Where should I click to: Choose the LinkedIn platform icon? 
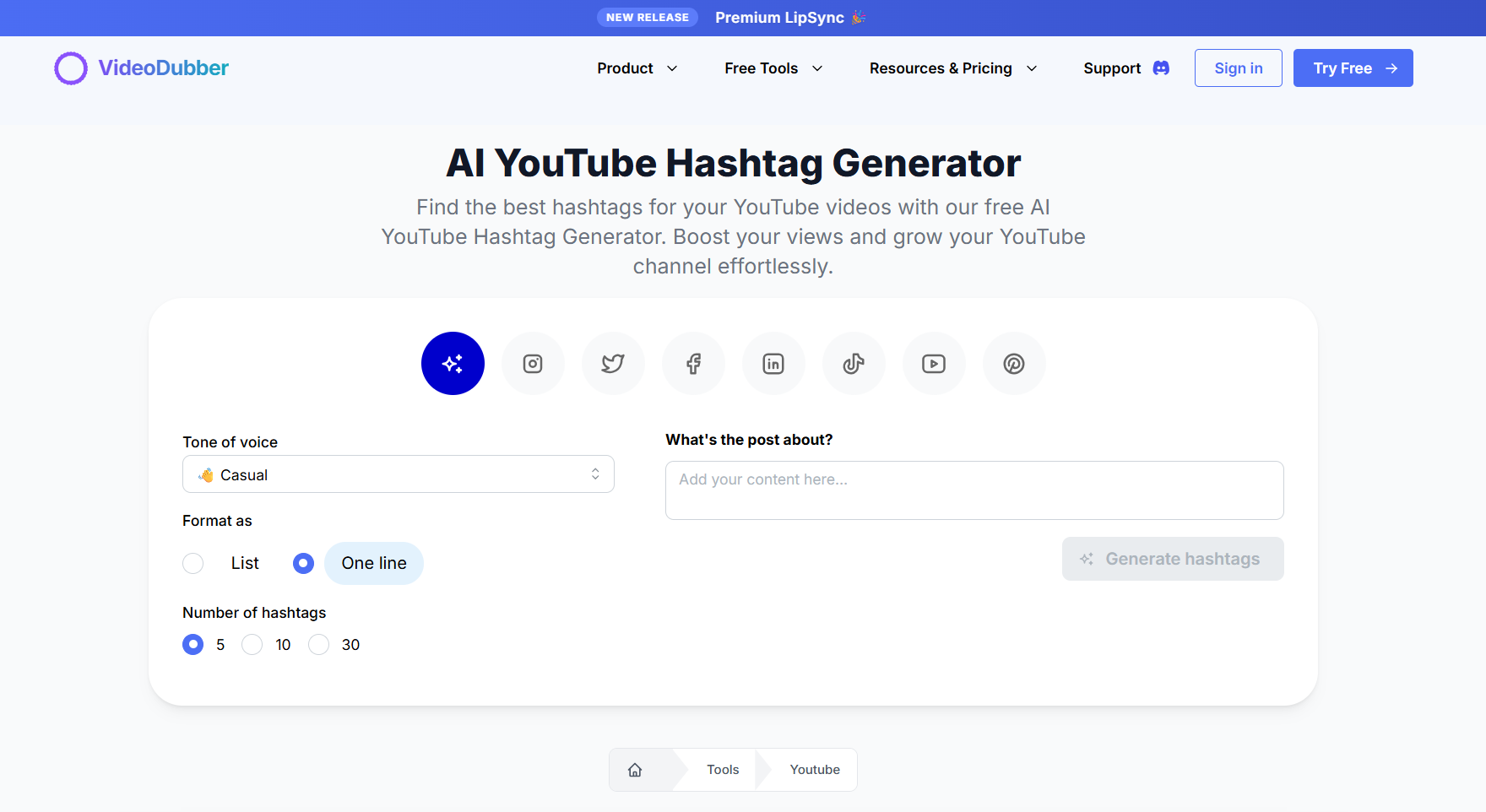click(773, 363)
